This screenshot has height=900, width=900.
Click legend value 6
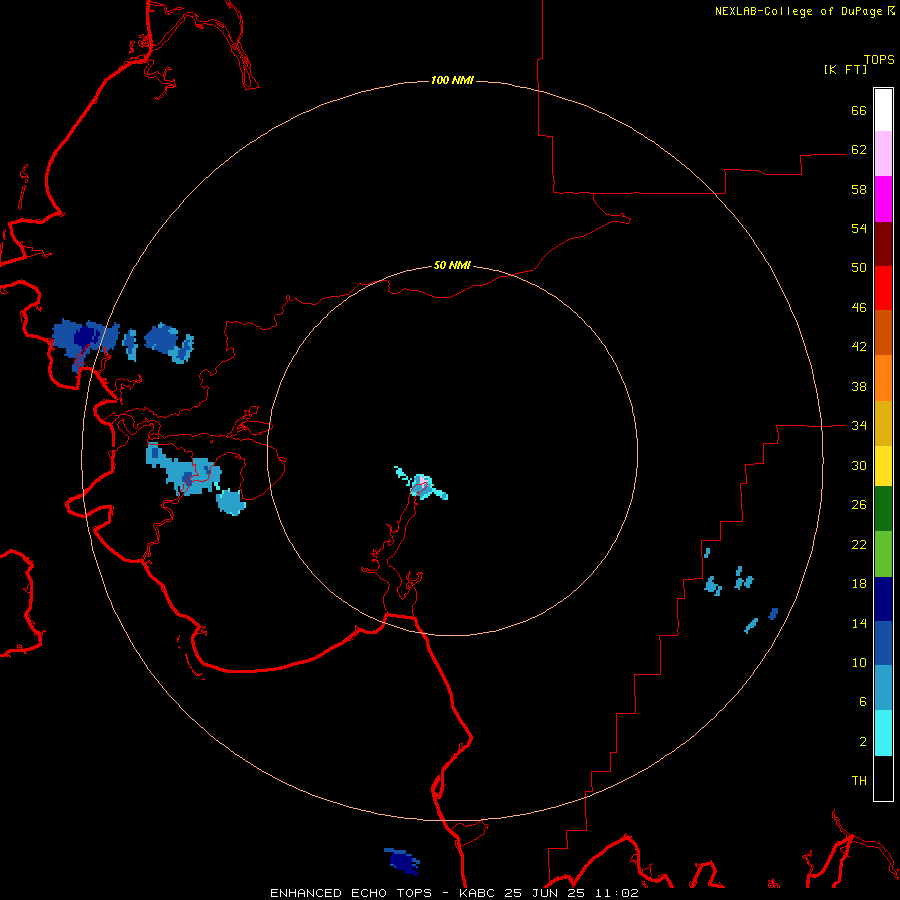863,702
